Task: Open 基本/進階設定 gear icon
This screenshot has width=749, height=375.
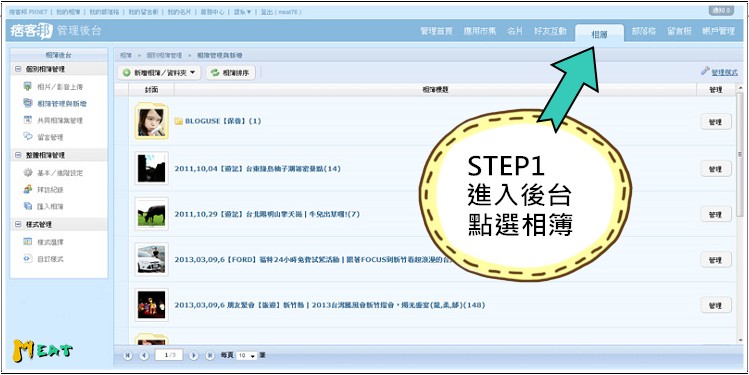Action: tap(28, 172)
